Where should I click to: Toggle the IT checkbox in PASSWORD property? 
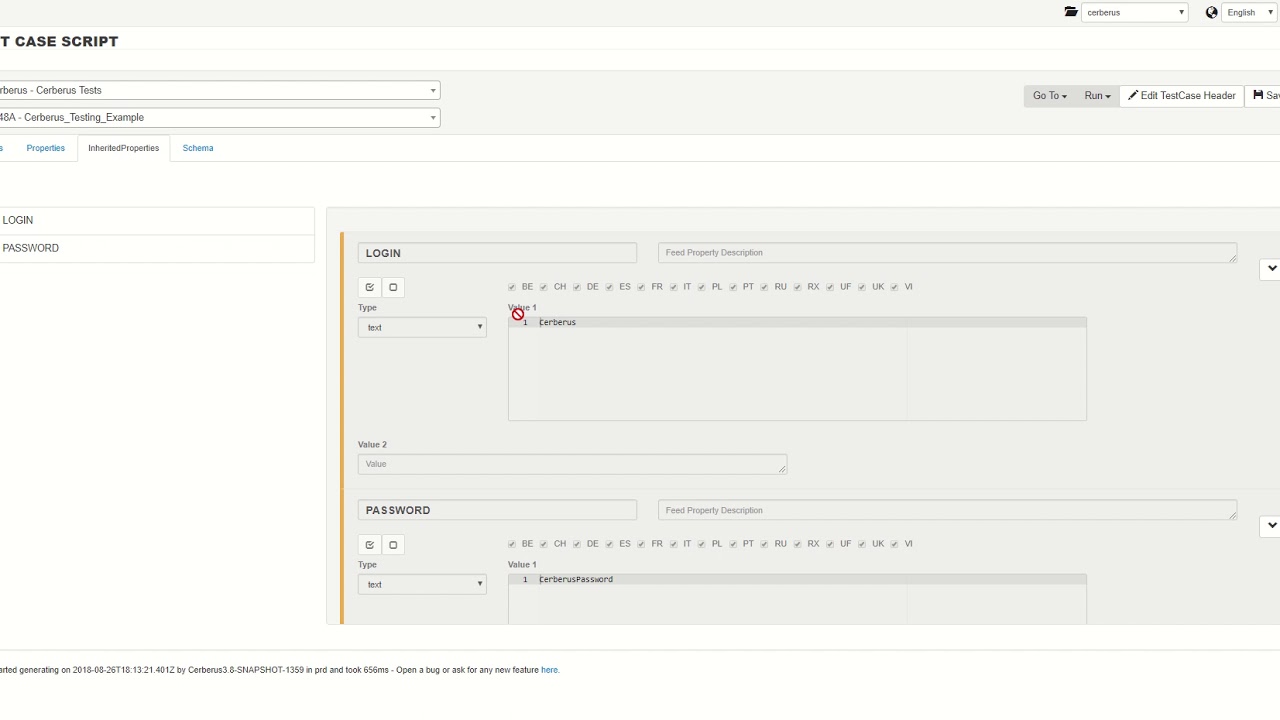click(x=674, y=544)
